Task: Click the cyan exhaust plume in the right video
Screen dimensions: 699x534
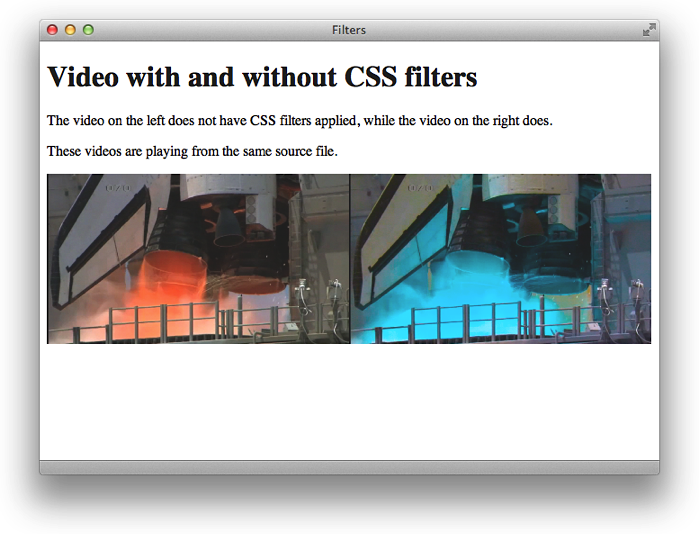Action: click(x=470, y=287)
